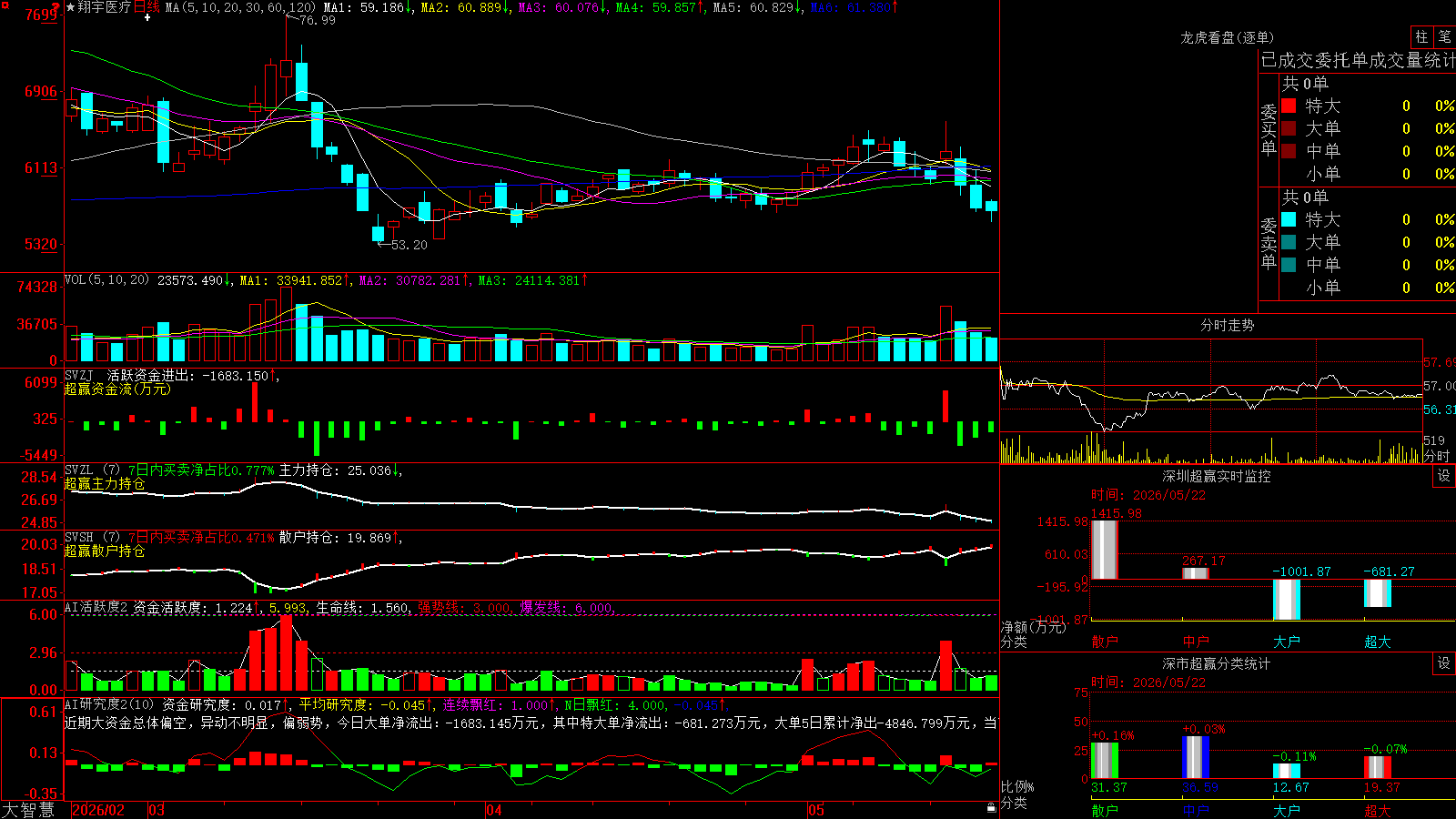Image resolution: width=1456 pixels, height=819 pixels.
Task: Click the AI活跃度2 indicator label
Action: coord(96,607)
